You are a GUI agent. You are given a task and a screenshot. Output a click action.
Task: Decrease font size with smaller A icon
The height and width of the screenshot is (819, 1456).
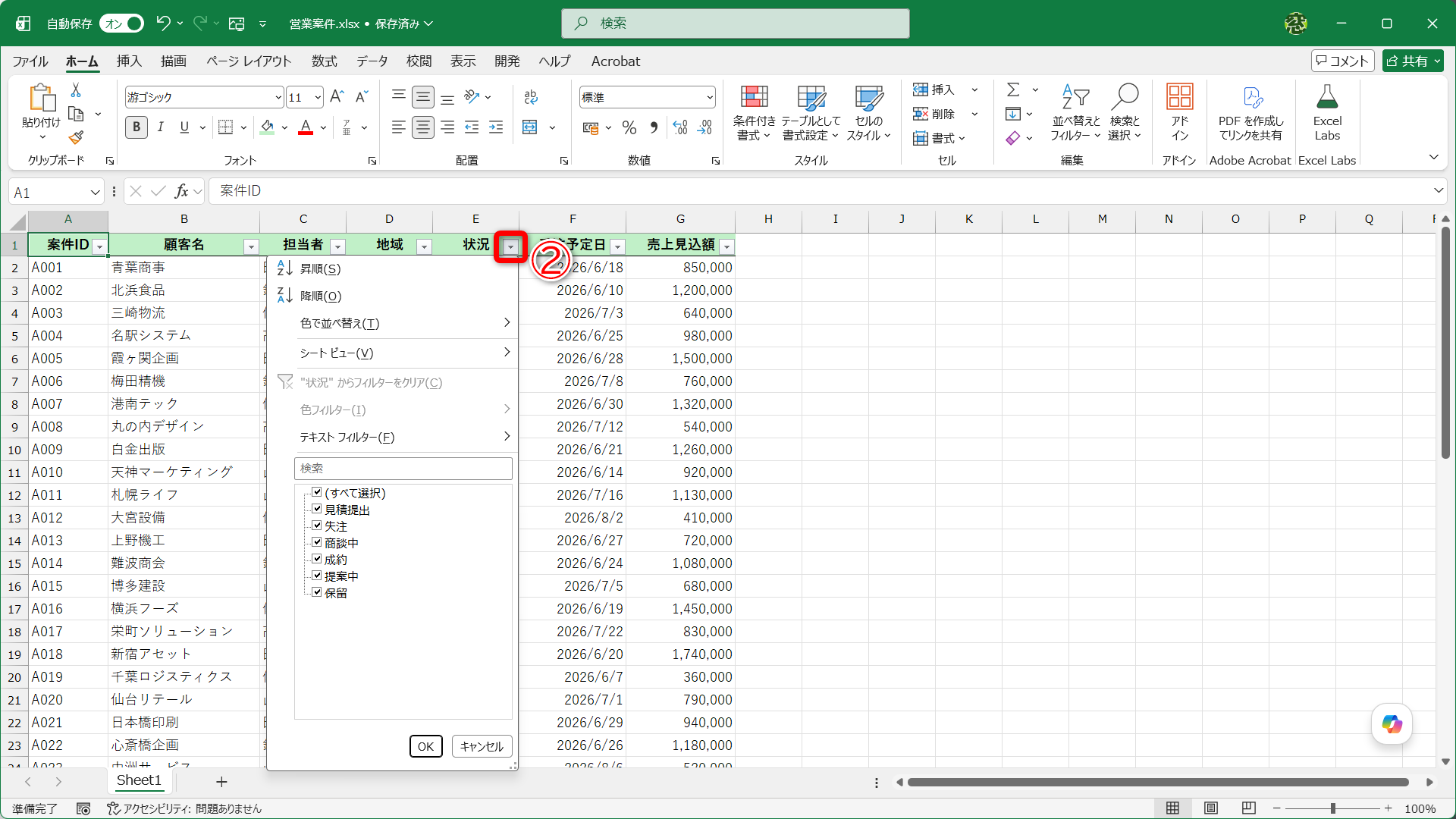tap(362, 97)
